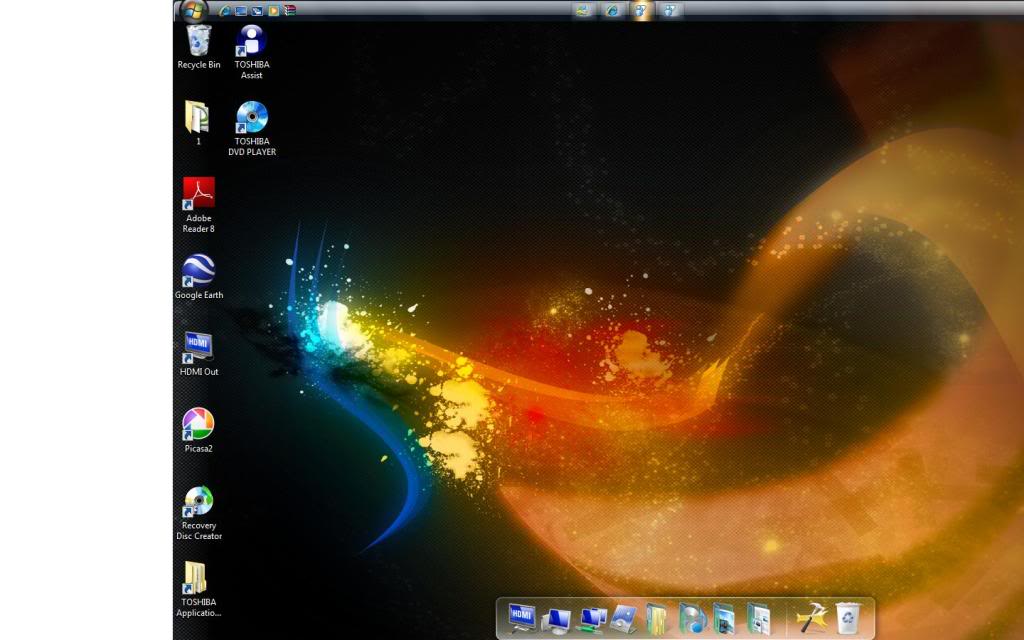This screenshot has width=1024, height=640.
Task: Open the Music folder icon in dock
Action: click(692, 618)
